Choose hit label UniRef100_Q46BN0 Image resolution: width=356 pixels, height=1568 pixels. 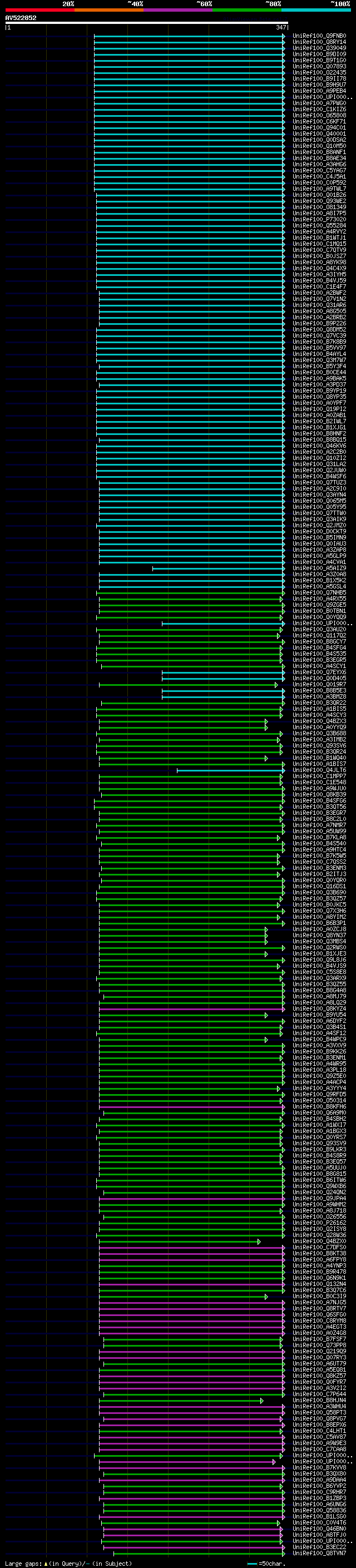click(319, 1529)
